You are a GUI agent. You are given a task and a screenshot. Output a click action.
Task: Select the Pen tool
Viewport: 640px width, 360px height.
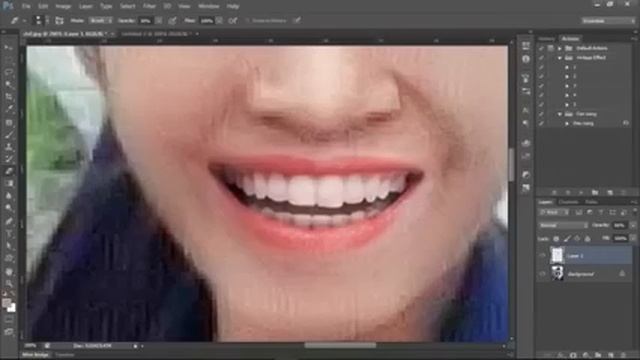pos(9,221)
